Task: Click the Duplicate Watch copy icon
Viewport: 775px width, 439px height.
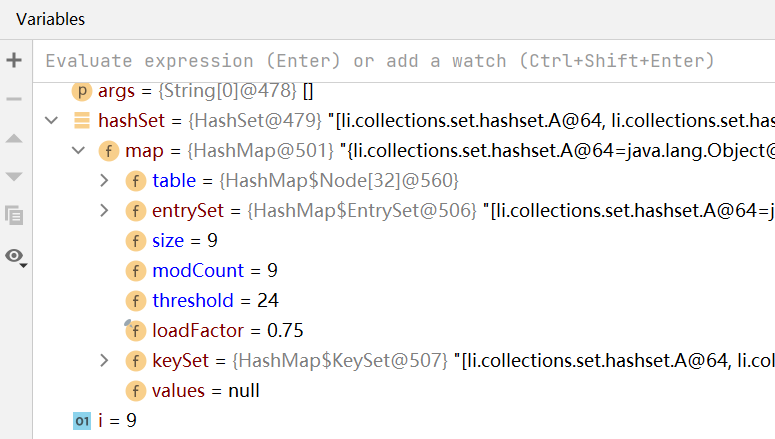Action: pos(14,216)
